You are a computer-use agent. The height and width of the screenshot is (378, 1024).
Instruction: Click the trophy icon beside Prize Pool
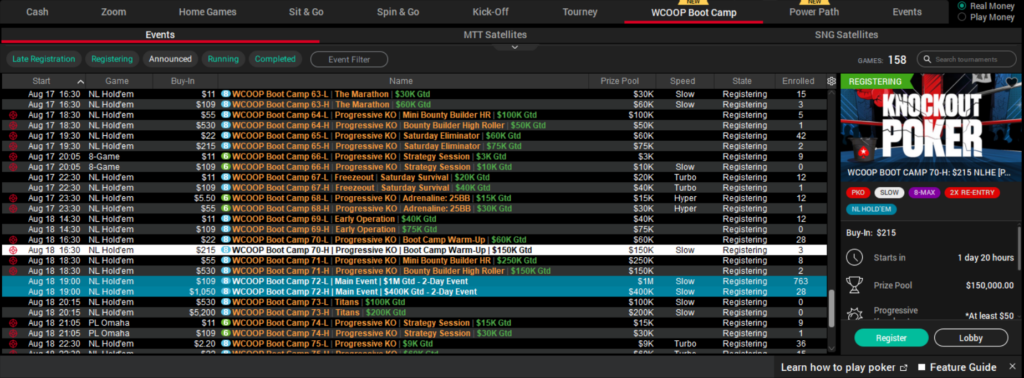click(854, 285)
